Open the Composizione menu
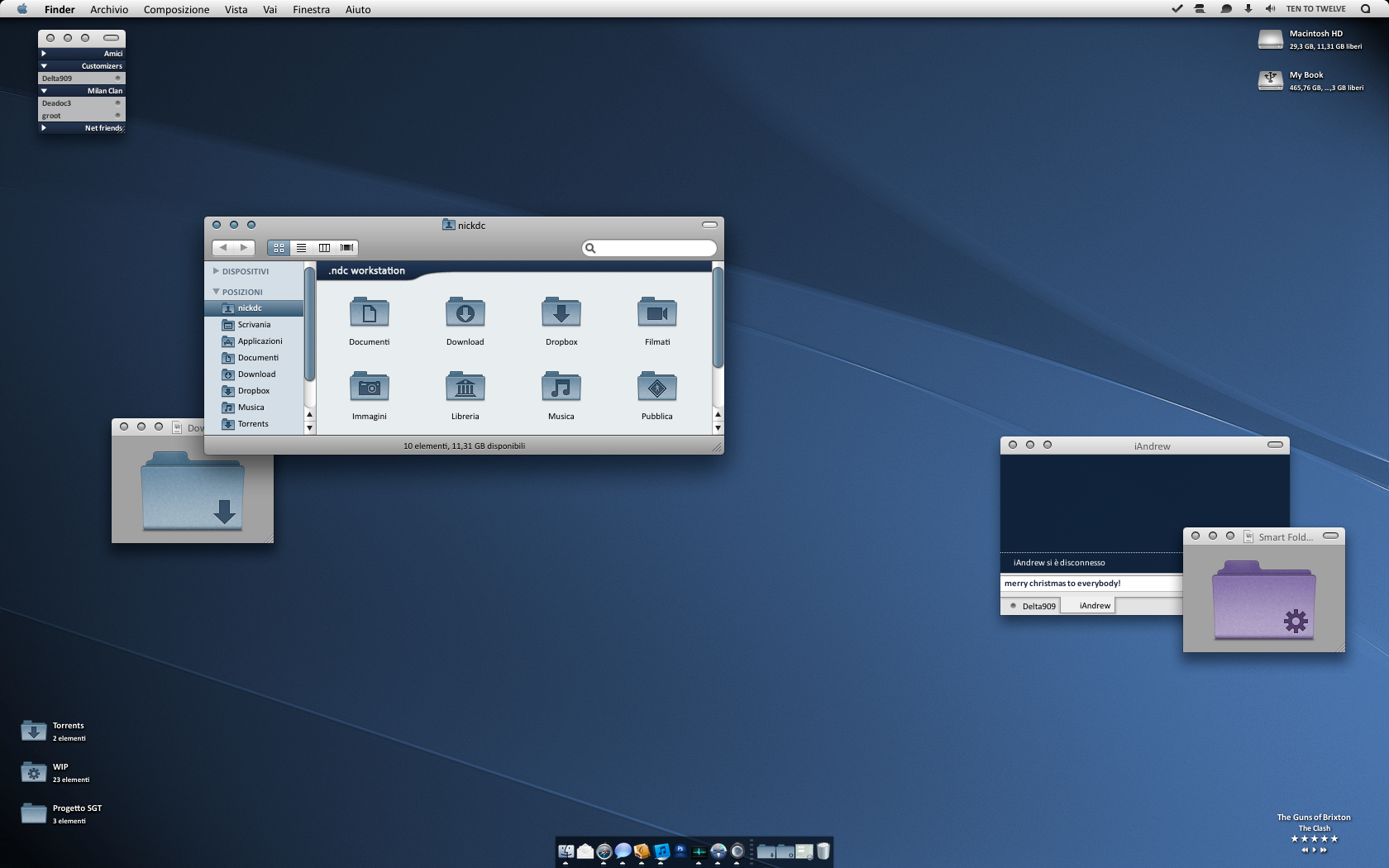1389x868 pixels. click(176, 9)
